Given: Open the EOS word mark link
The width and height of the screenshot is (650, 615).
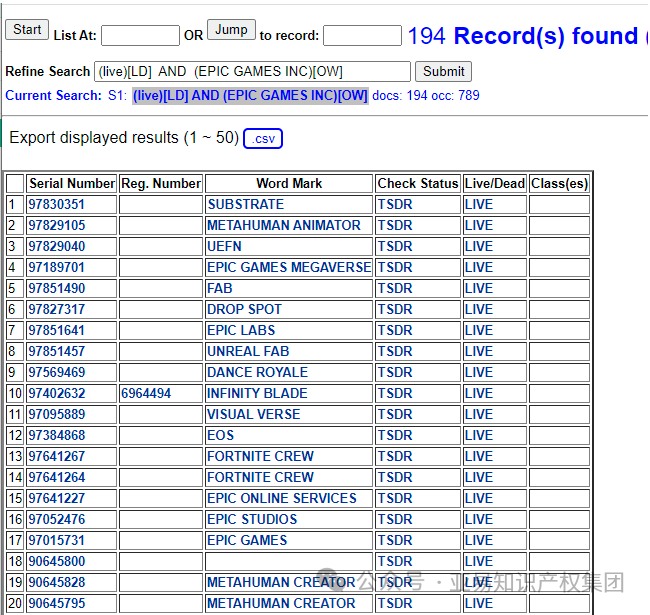Looking at the screenshot, I should [x=221, y=436].
